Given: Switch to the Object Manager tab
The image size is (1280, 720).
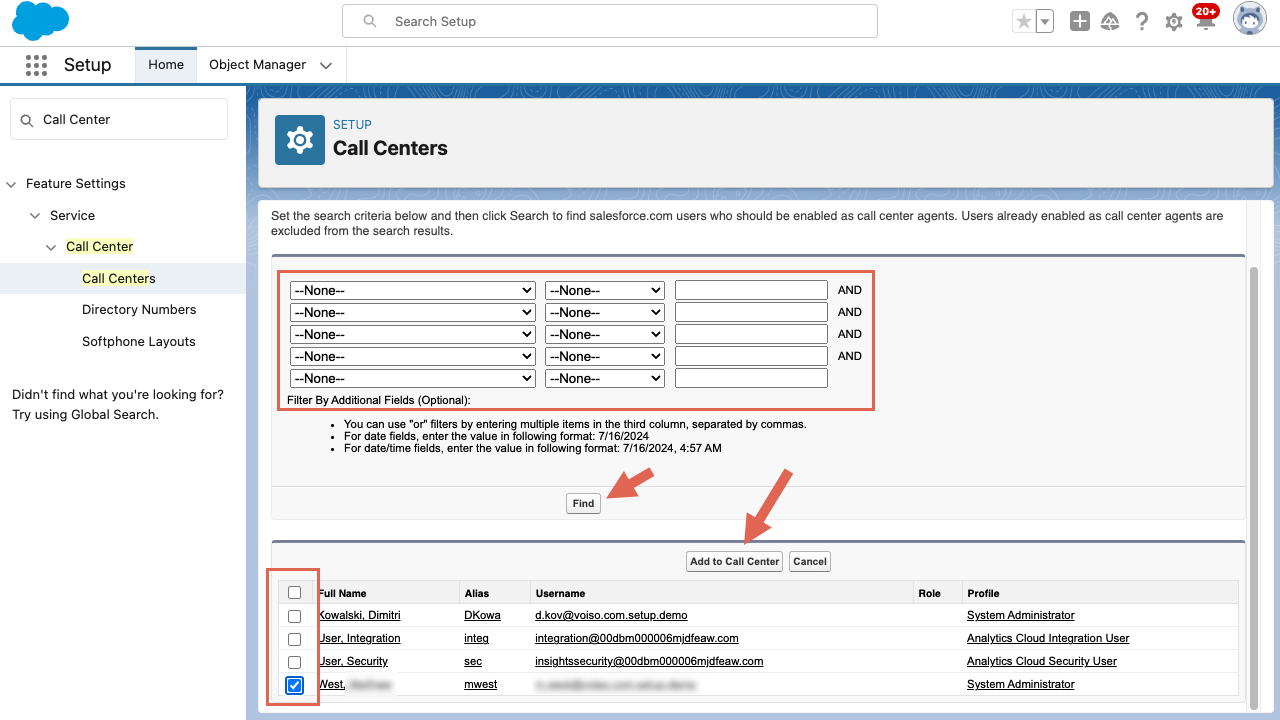Looking at the screenshot, I should (258, 65).
